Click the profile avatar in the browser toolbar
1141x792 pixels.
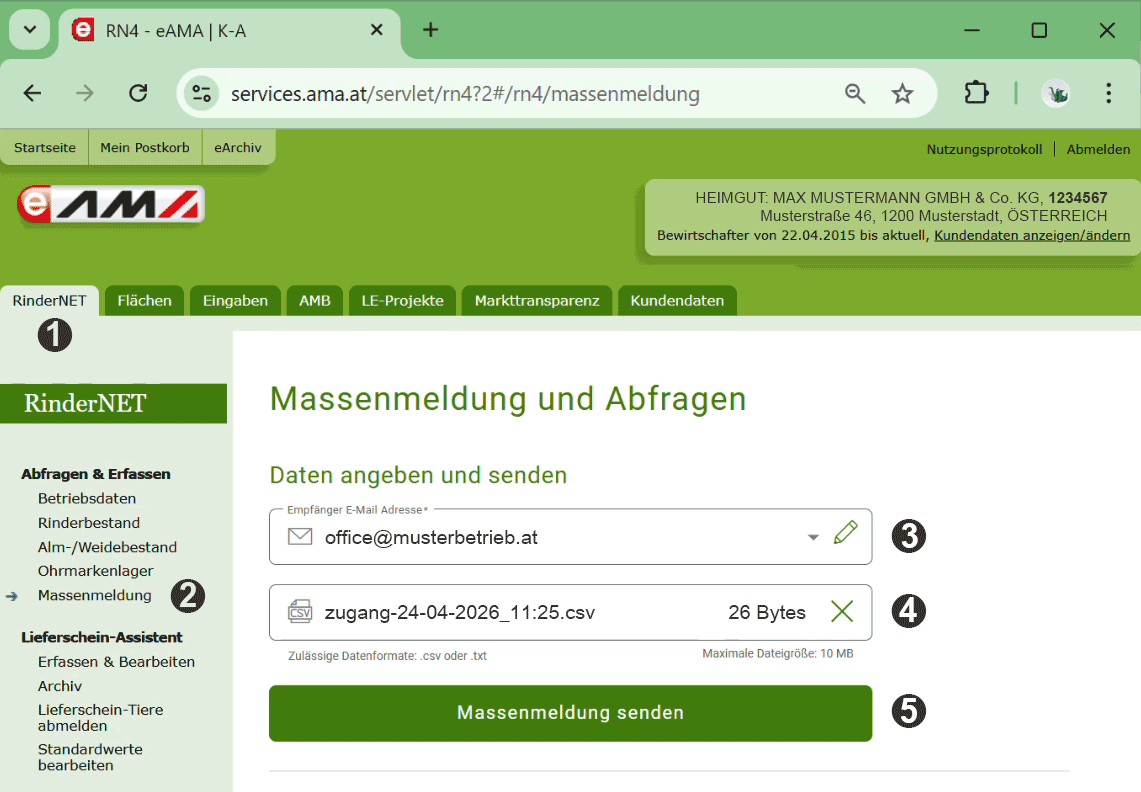pos(1056,92)
